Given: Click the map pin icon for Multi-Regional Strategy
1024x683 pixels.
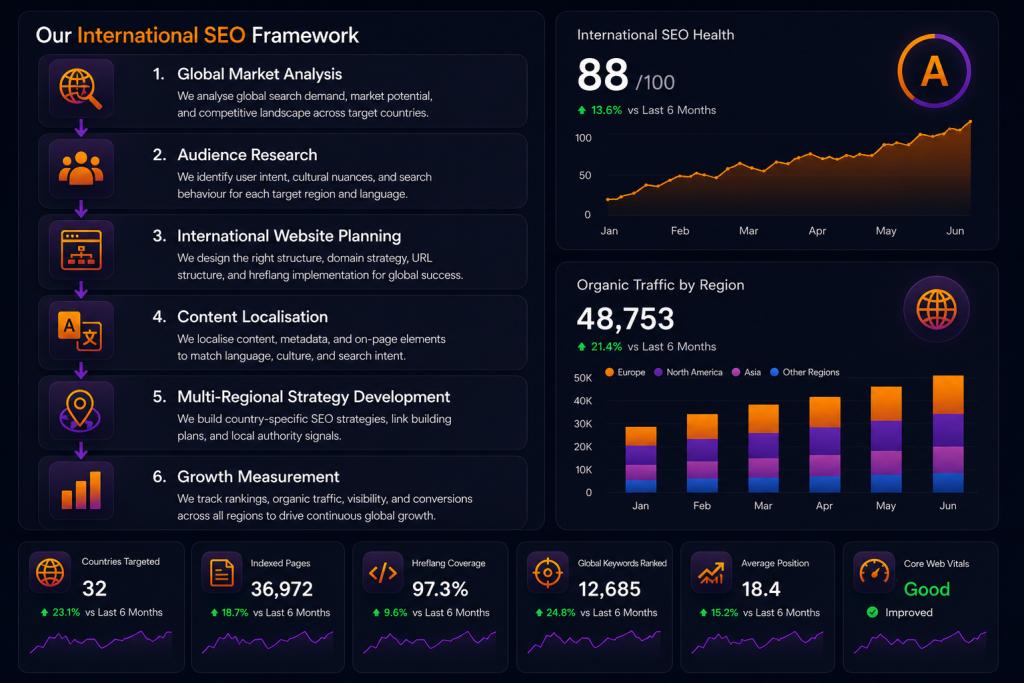Looking at the screenshot, I should coord(81,410).
